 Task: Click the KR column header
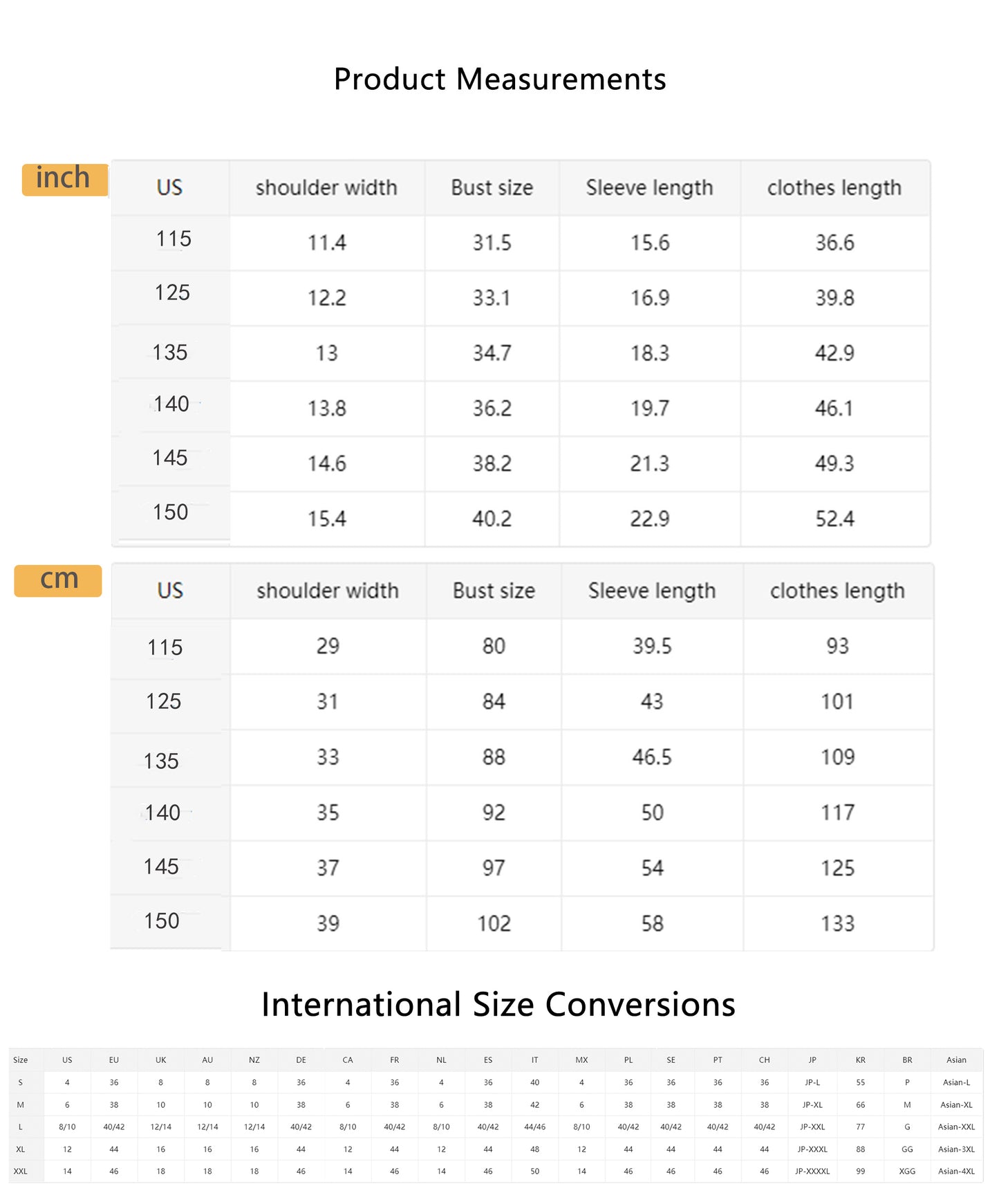pyautogui.click(x=860, y=1059)
